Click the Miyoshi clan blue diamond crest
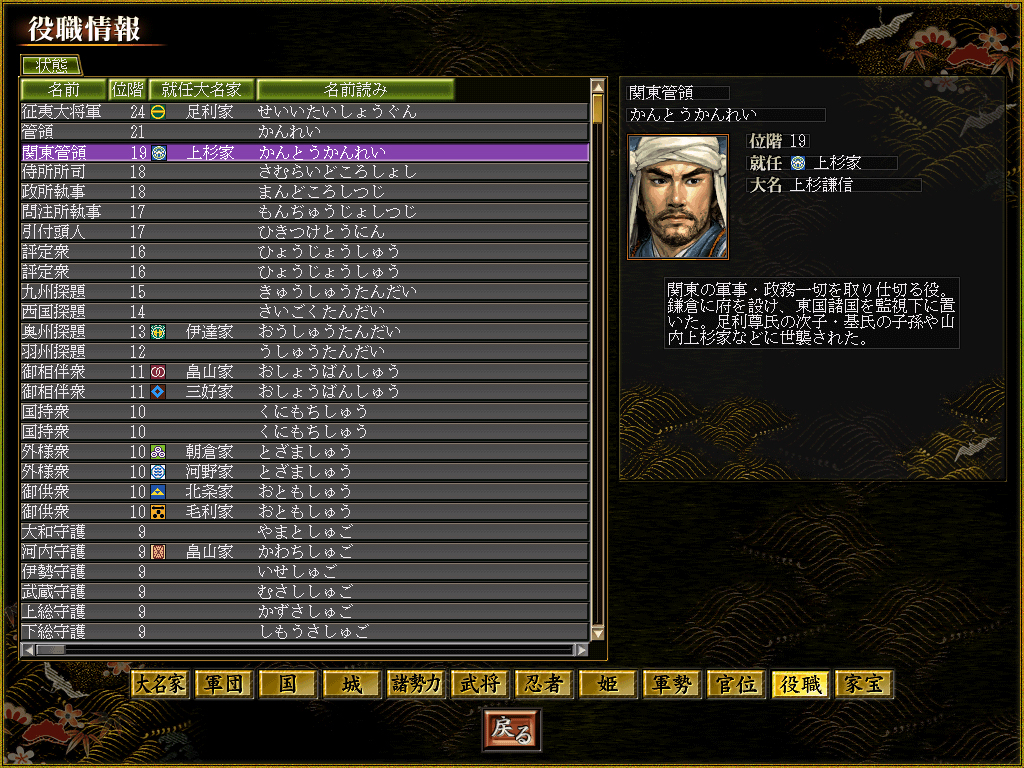 coord(158,392)
